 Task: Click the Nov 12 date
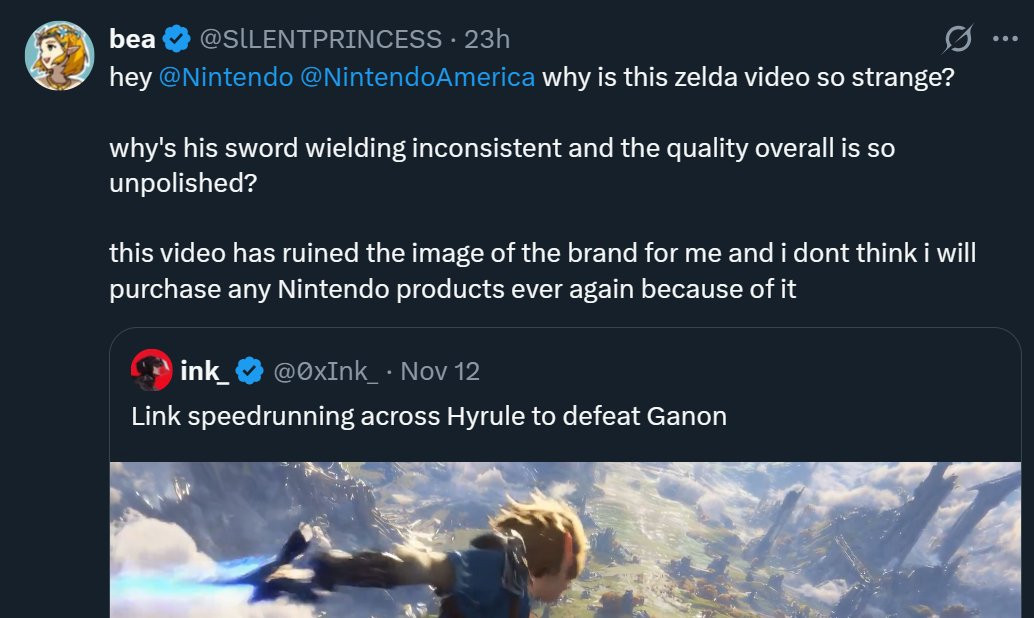(440, 371)
